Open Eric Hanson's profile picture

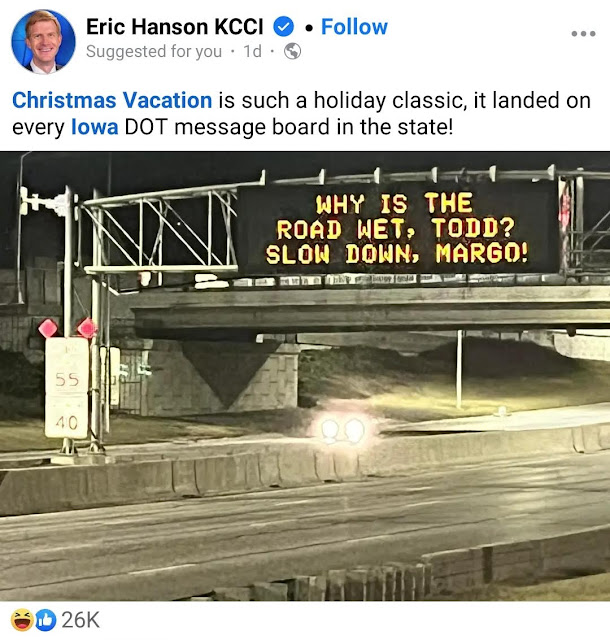click(x=43, y=41)
